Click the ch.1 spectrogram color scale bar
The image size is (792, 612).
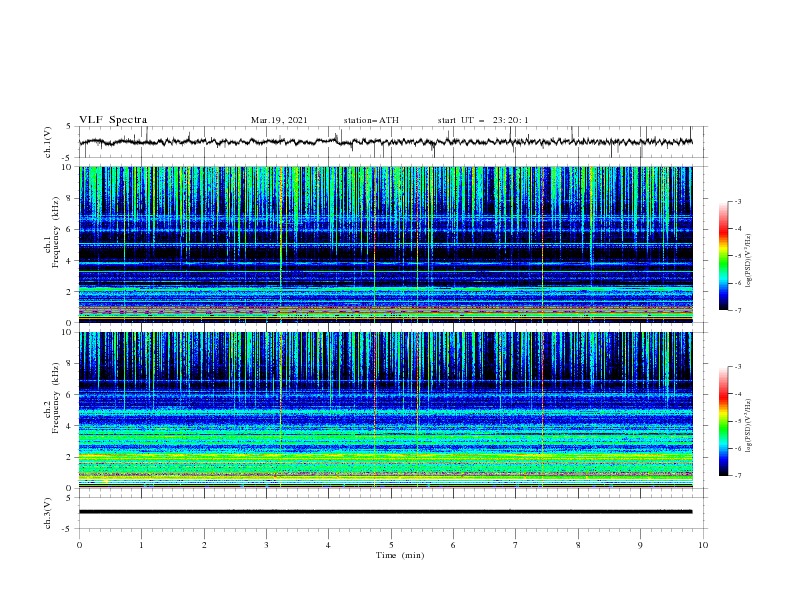(724, 256)
